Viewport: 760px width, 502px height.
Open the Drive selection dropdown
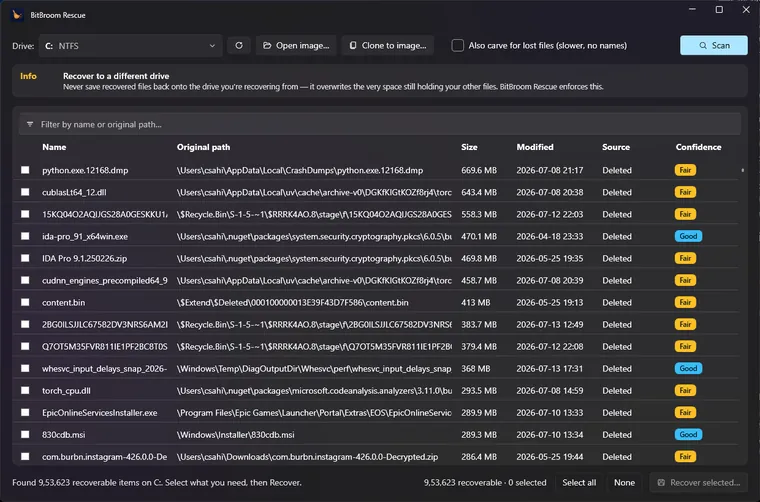(x=130, y=46)
